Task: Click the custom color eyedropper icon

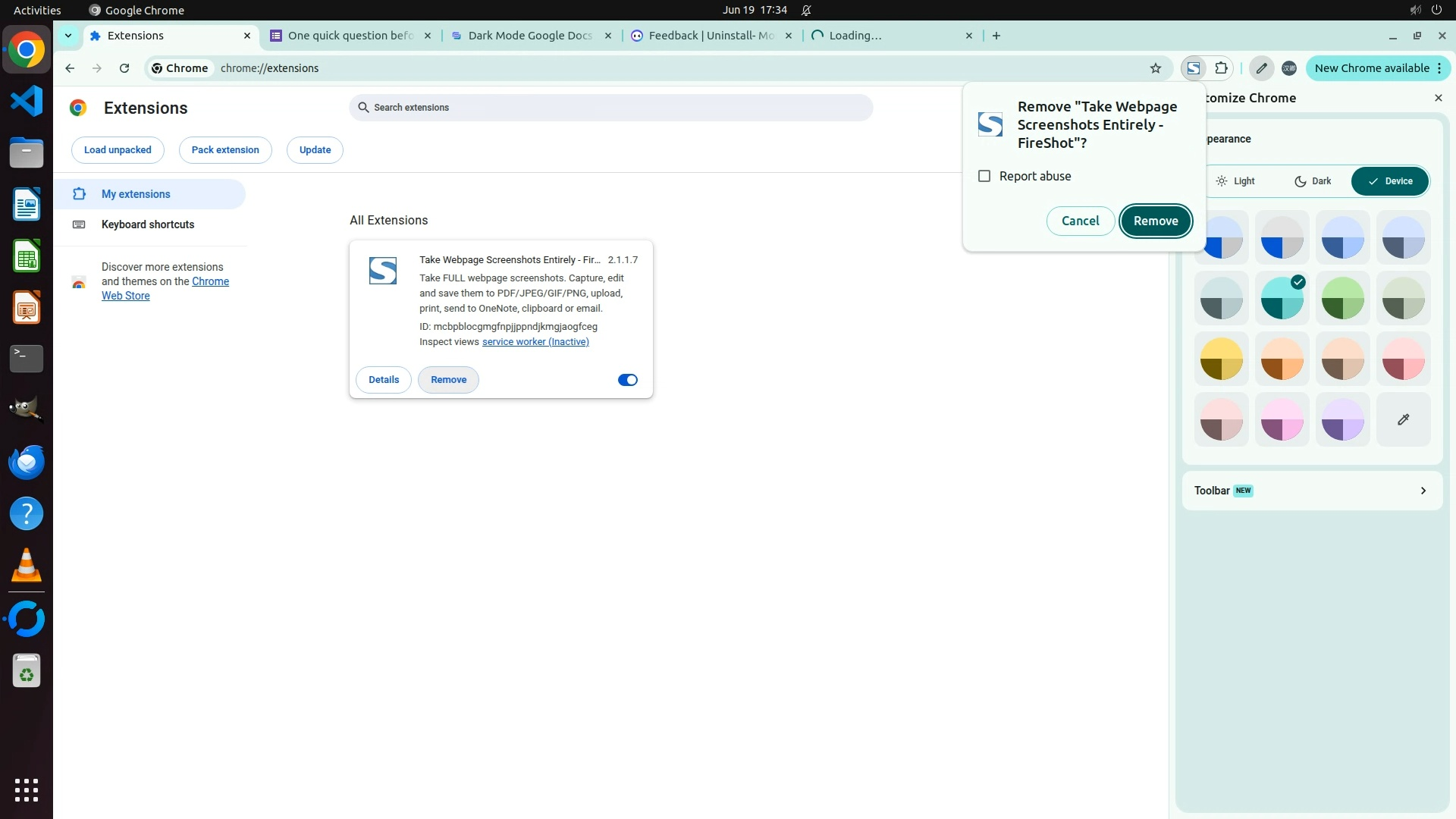Action: 1403,419
